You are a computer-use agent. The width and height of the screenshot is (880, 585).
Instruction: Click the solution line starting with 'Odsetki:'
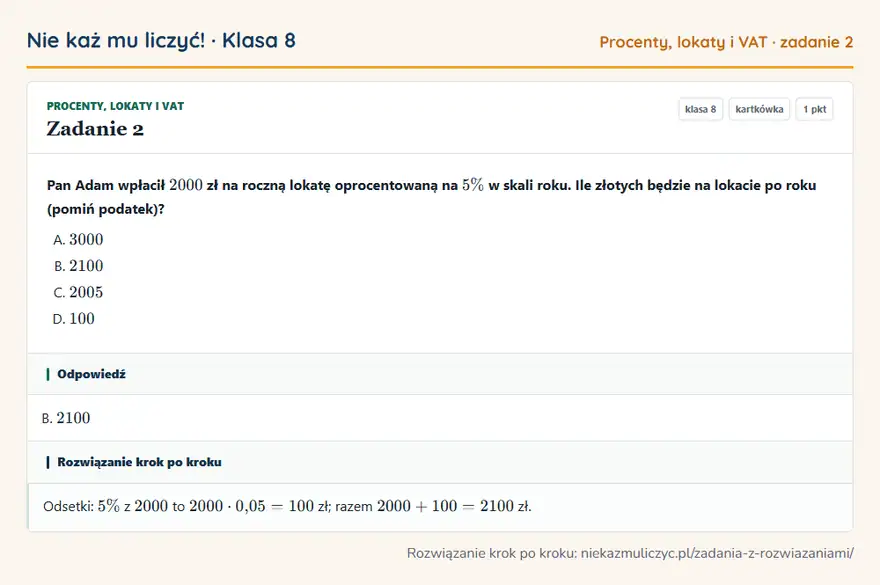pyautogui.click(x=287, y=506)
